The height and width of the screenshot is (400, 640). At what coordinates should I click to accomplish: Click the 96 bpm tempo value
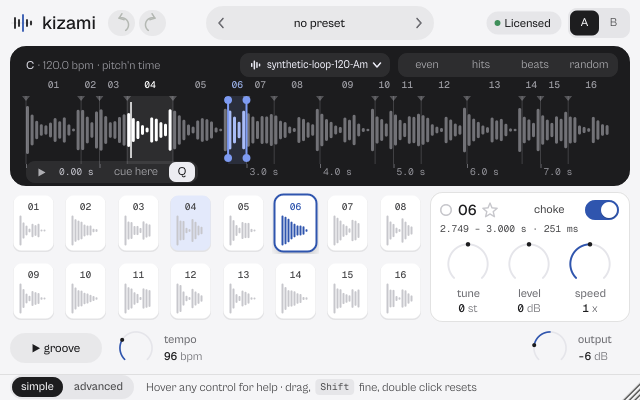point(183,356)
